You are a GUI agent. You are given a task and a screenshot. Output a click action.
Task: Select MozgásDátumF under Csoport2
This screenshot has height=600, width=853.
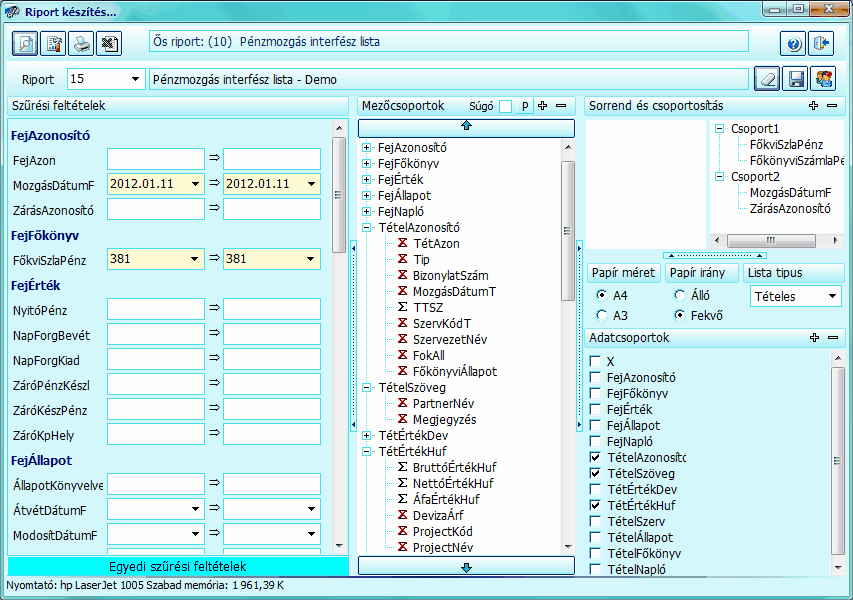[x=790, y=193]
